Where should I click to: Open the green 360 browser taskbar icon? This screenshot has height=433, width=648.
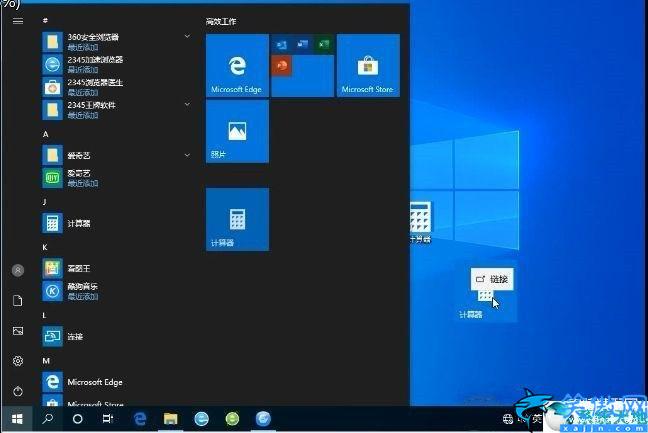(232, 419)
